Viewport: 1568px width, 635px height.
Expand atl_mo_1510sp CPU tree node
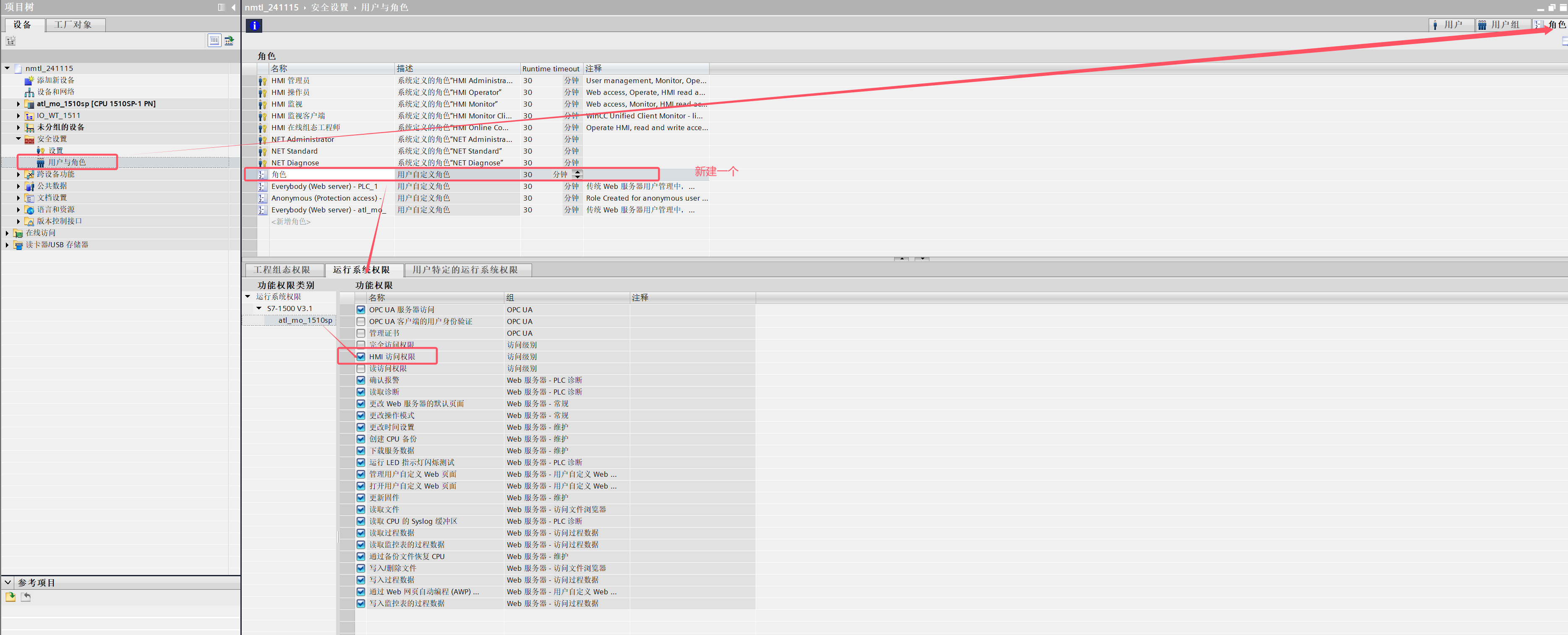point(18,104)
